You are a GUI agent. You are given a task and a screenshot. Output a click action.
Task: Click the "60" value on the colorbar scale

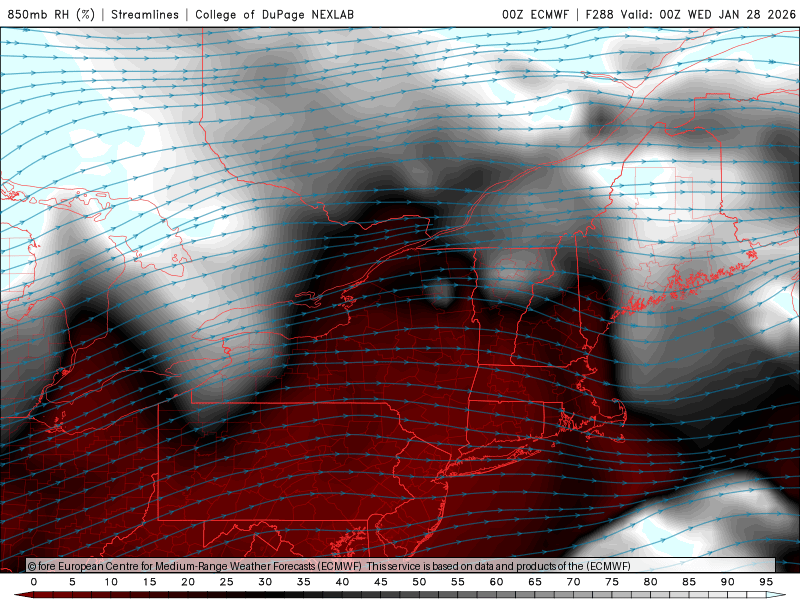pyautogui.click(x=496, y=582)
